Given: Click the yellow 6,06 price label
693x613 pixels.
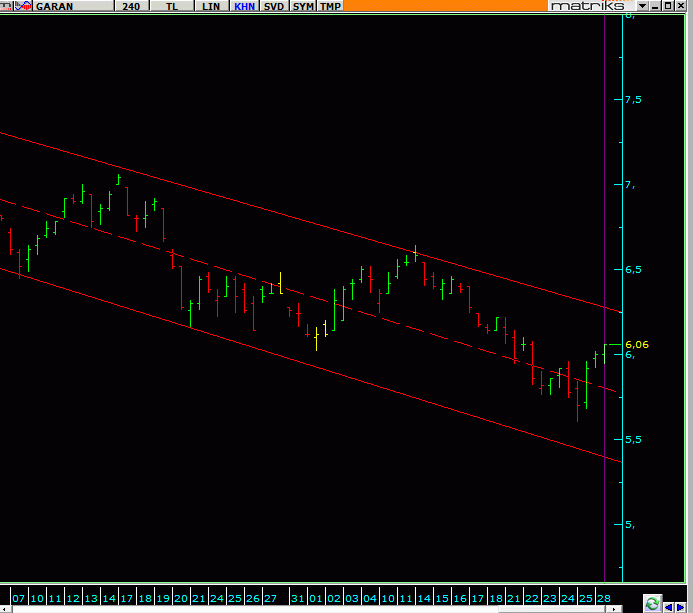Looking at the screenshot, I should pos(636,344).
